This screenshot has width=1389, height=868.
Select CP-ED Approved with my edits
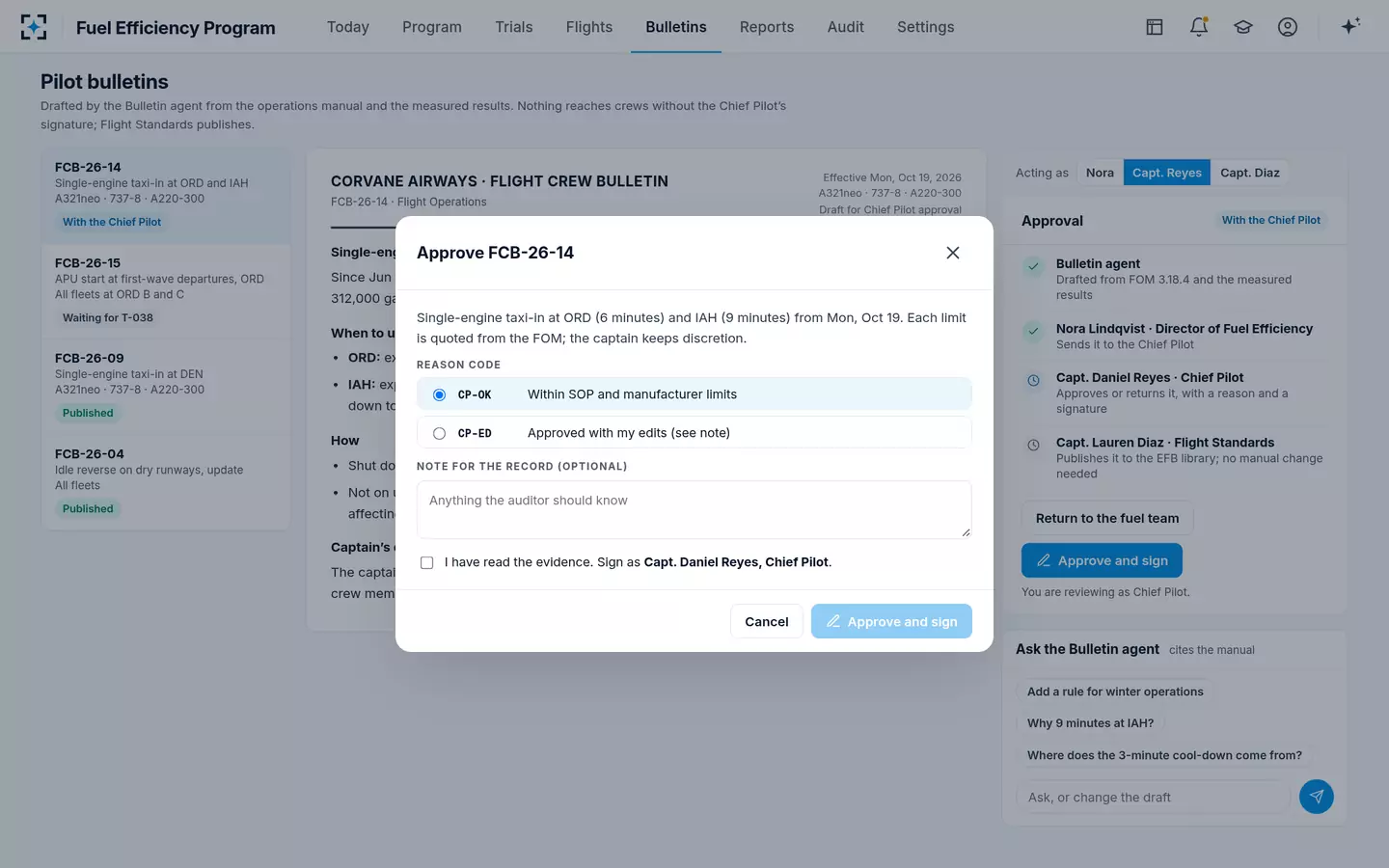pyautogui.click(x=694, y=433)
